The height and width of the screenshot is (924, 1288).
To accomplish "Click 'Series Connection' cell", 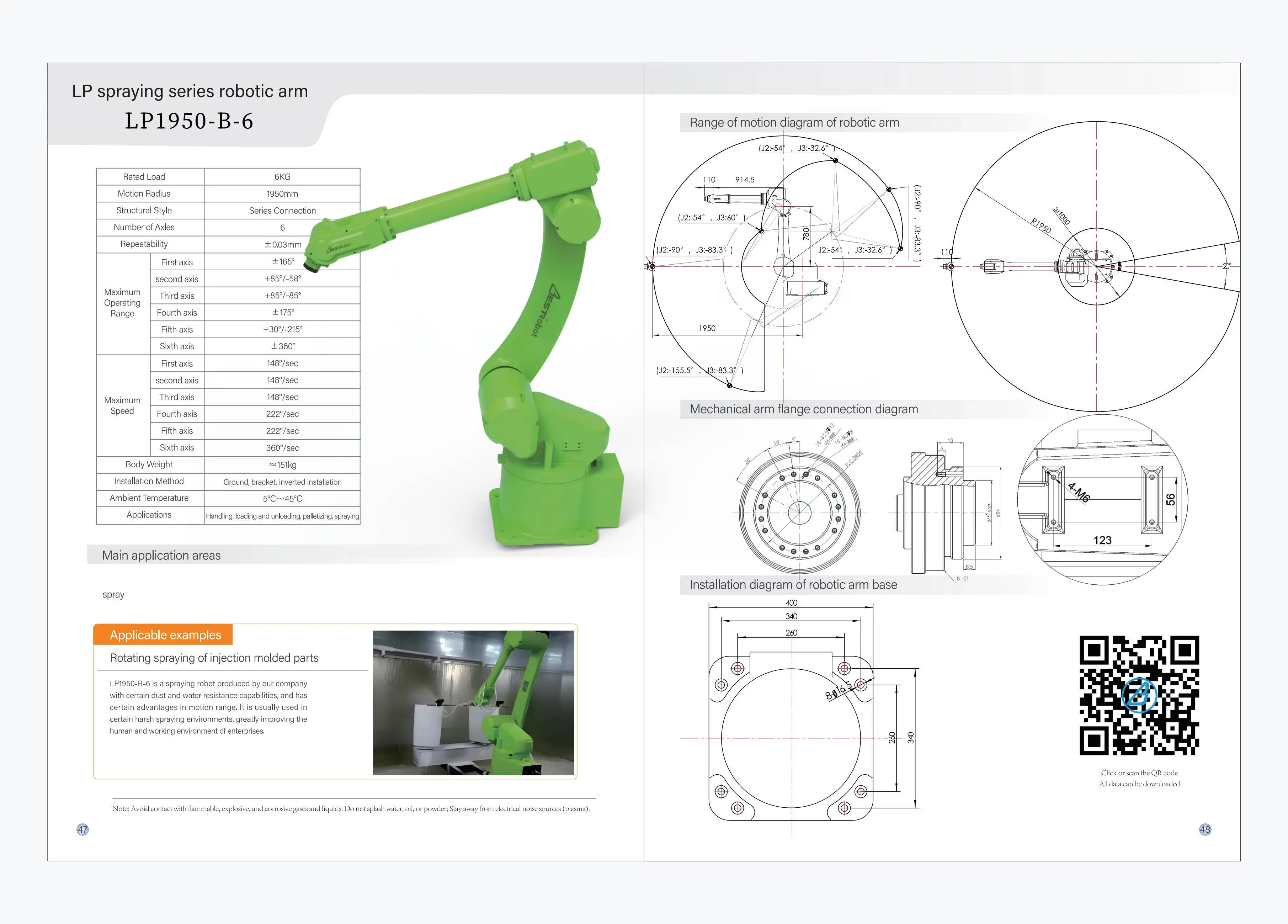I will pos(282,211).
